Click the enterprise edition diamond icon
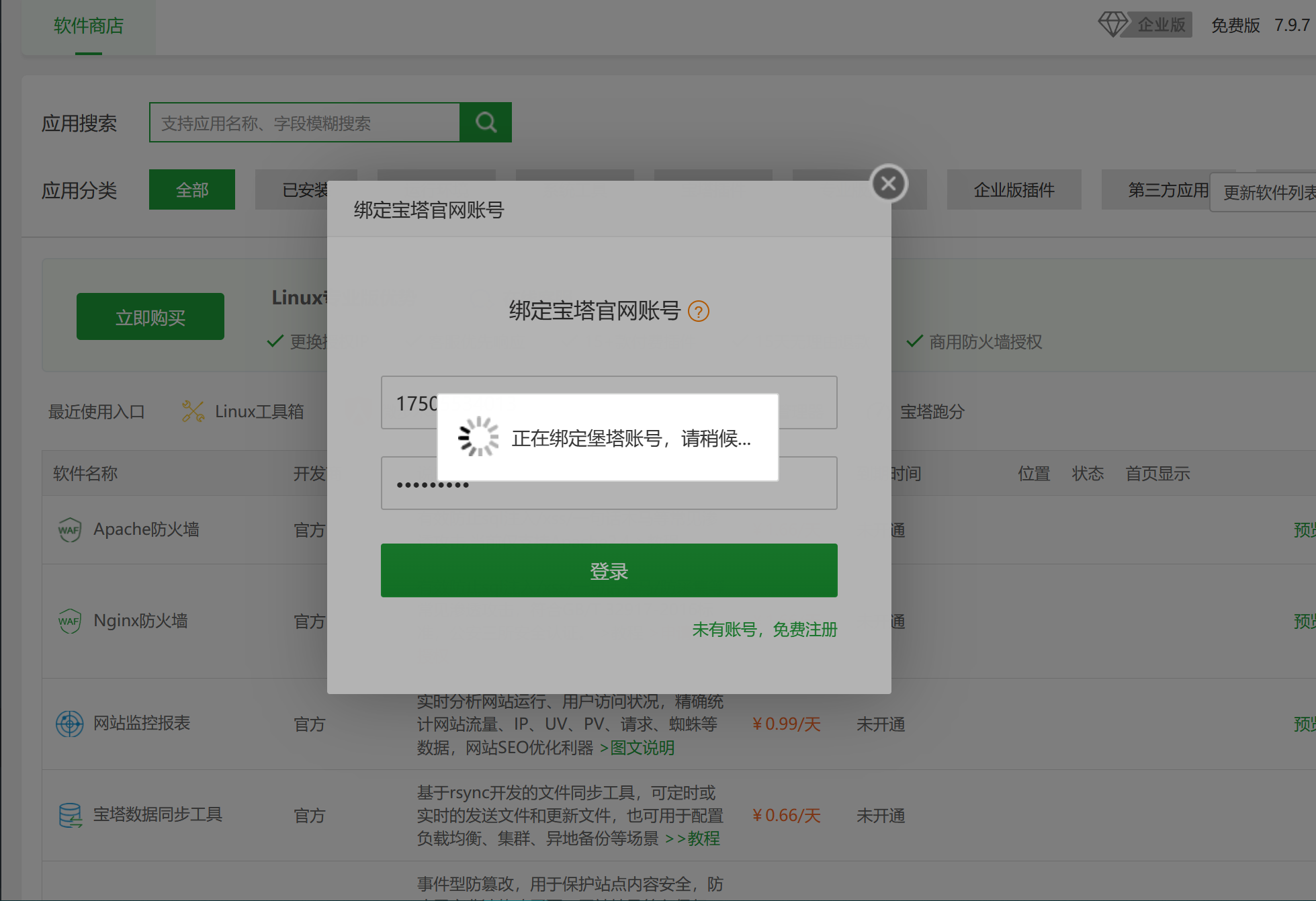This screenshot has width=1316, height=901. (1112, 25)
